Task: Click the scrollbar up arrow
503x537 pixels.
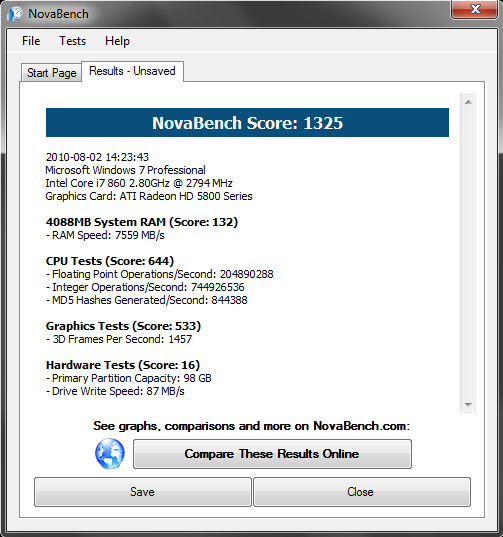Action: pyautogui.click(x=468, y=102)
